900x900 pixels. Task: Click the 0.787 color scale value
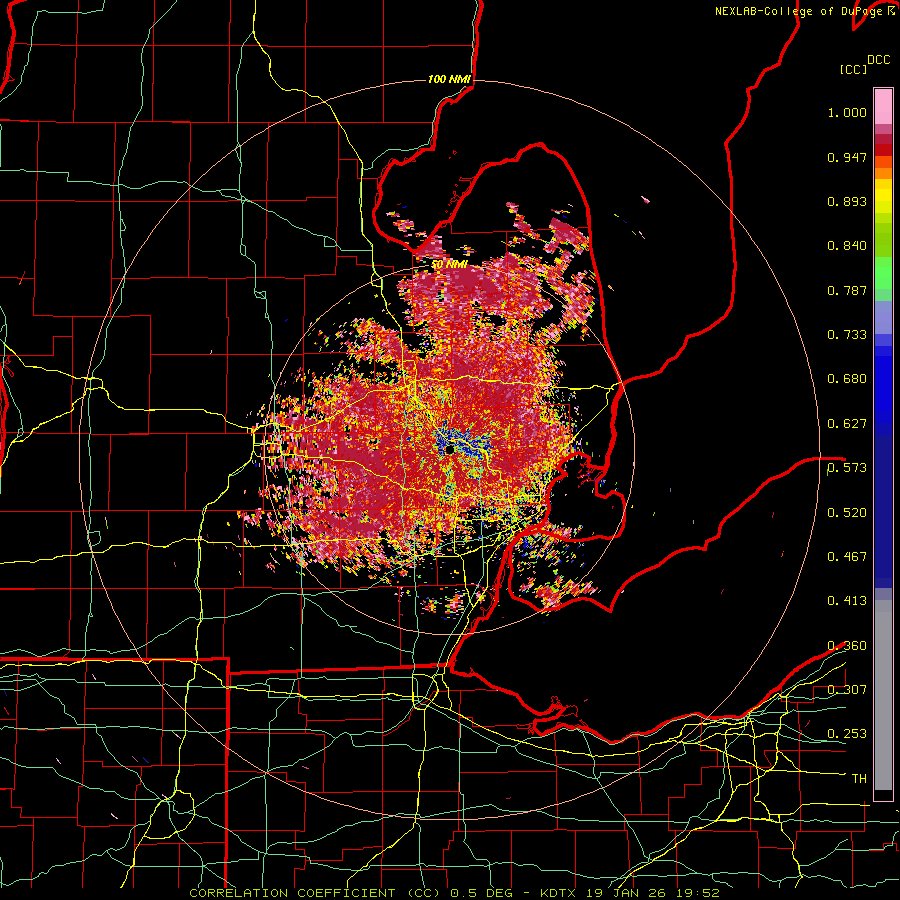click(x=847, y=290)
